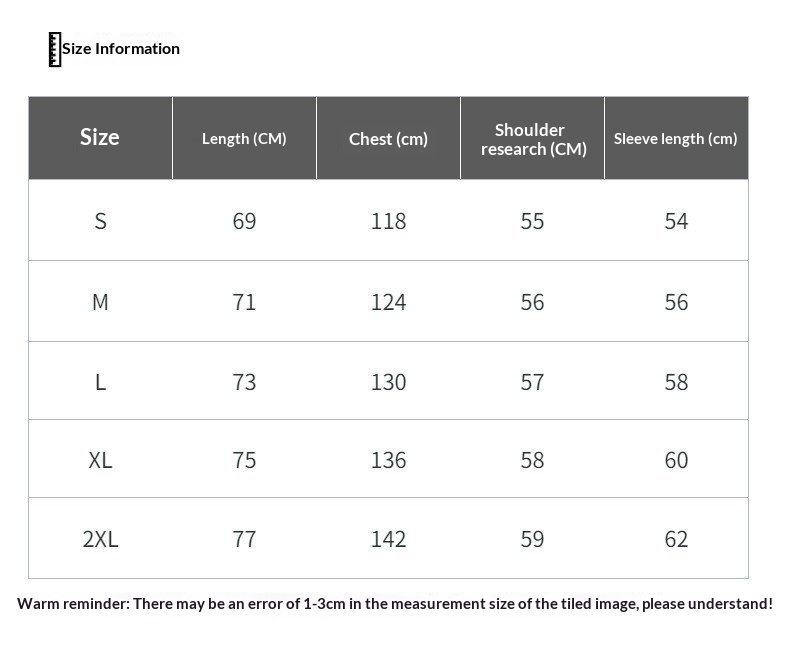Select the shoulder value 55 for size S
This screenshot has height=658, width=790.
click(x=532, y=221)
